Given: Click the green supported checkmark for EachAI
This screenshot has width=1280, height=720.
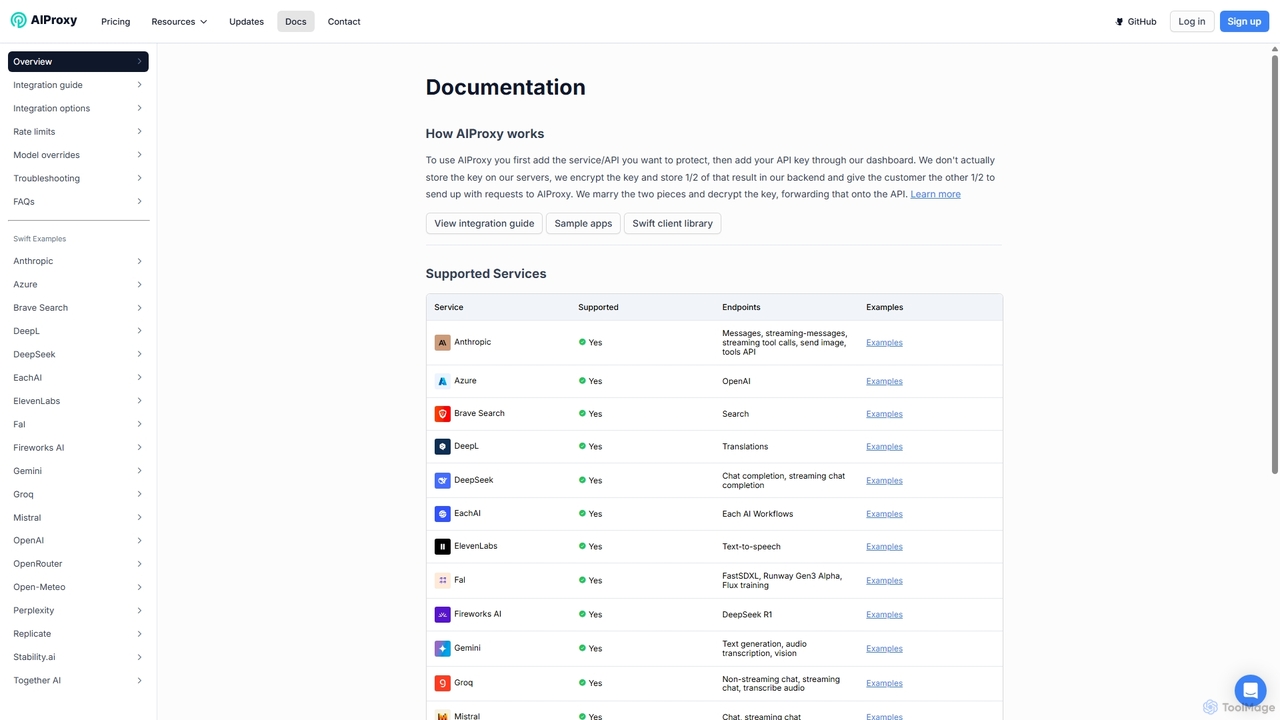Looking at the screenshot, I should pos(582,513).
